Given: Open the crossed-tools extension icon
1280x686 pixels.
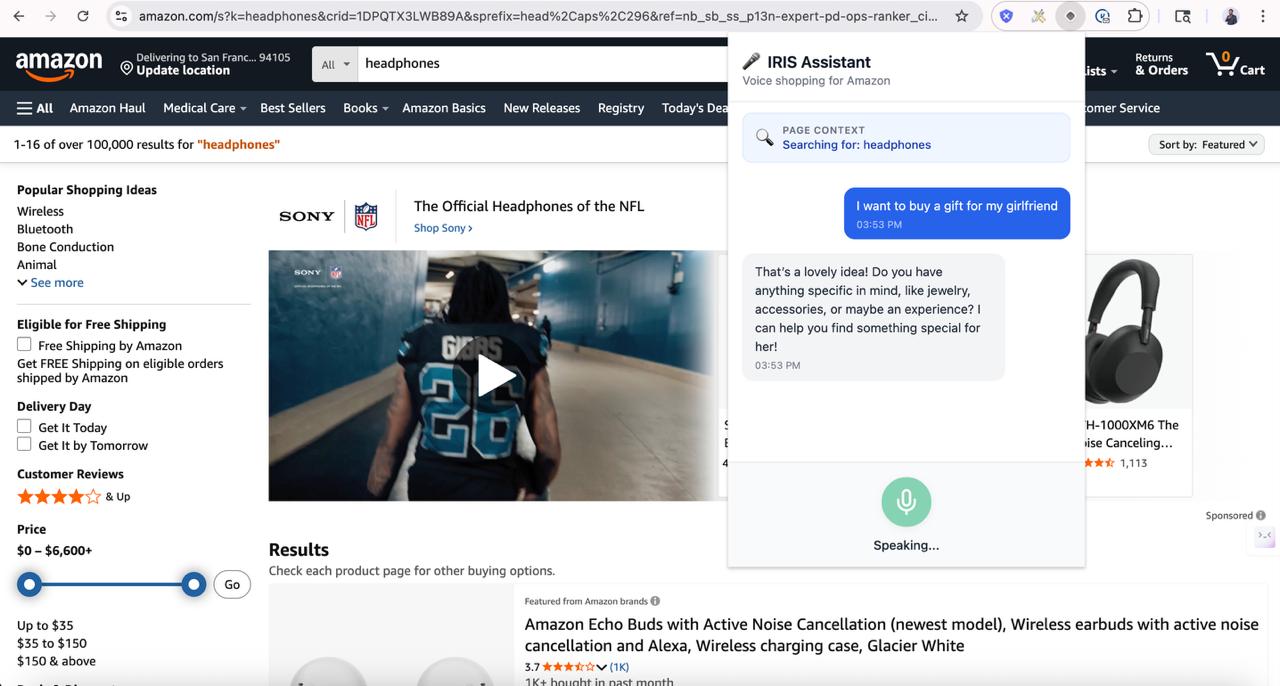Looking at the screenshot, I should tap(1038, 16).
